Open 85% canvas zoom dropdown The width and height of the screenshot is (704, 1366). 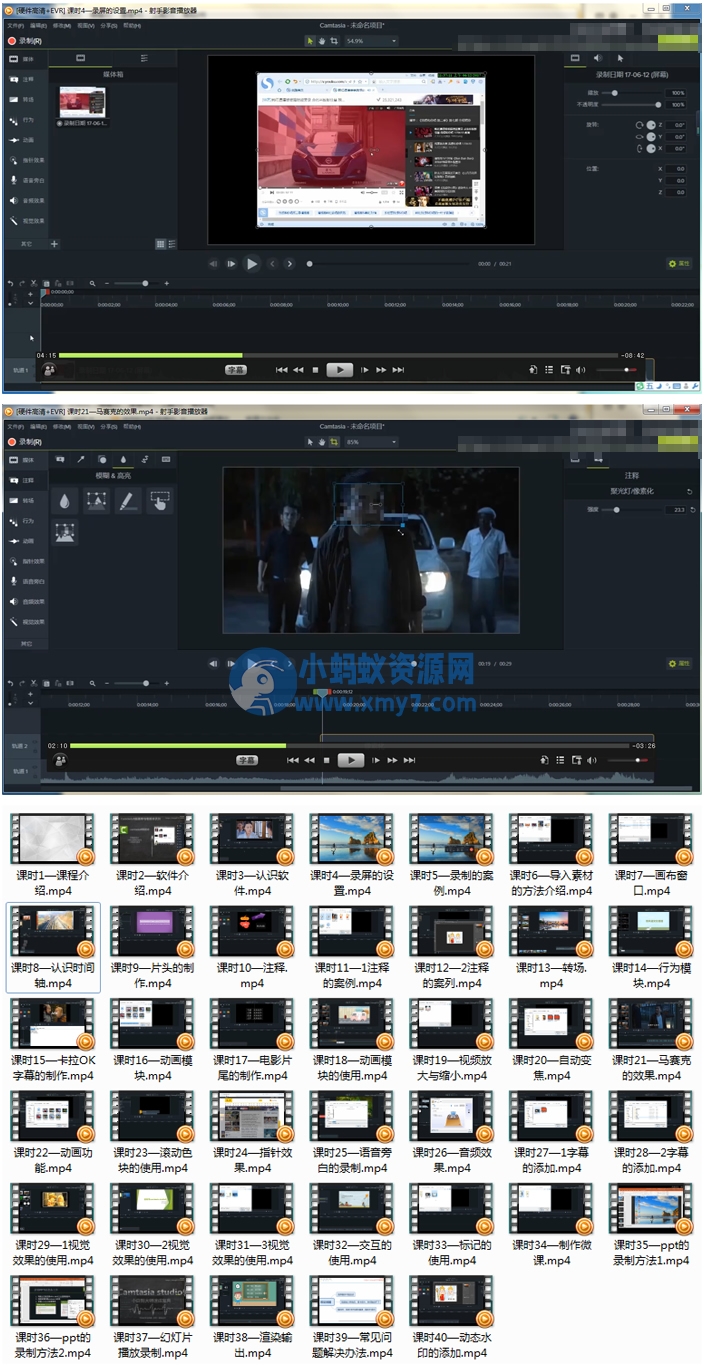tap(371, 441)
